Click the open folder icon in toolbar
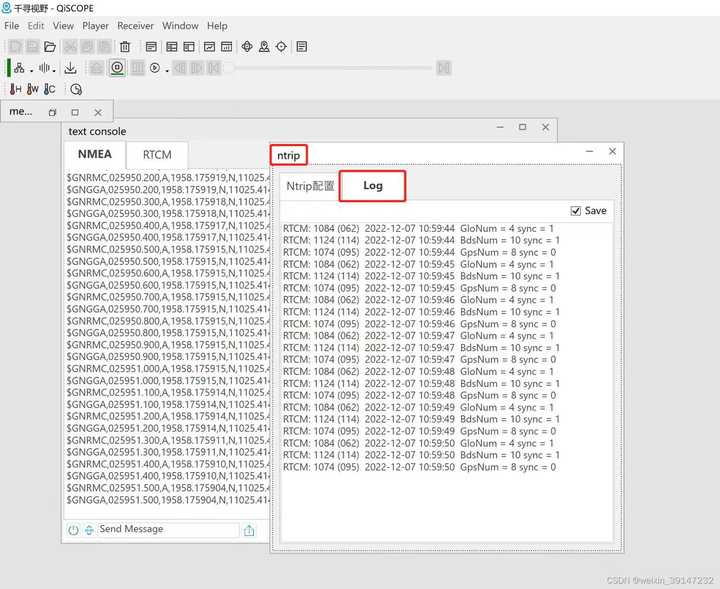This screenshot has height=589, width=720. coord(50,47)
